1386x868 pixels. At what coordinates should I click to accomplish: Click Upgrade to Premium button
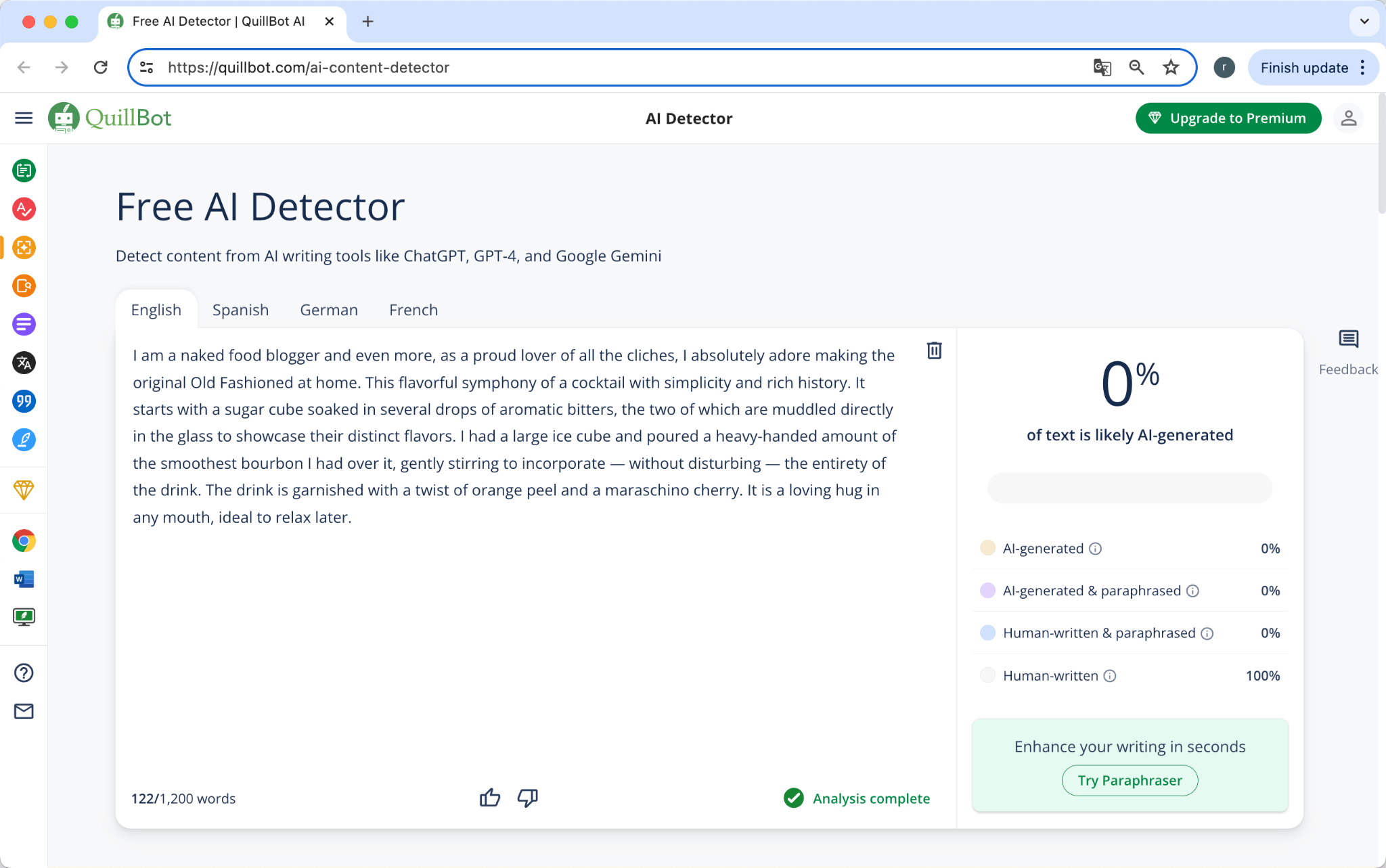point(1228,118)
